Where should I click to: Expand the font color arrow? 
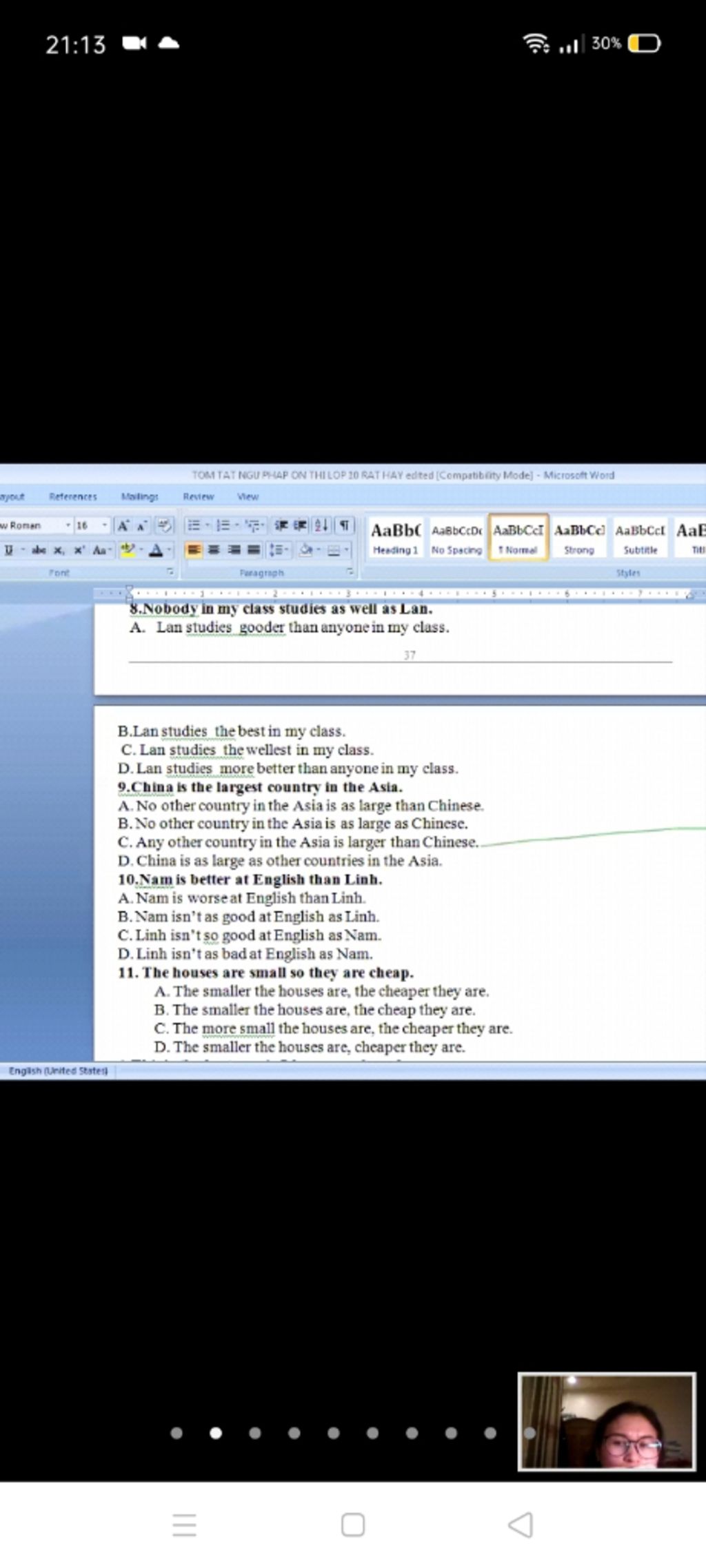pos(169,550)
